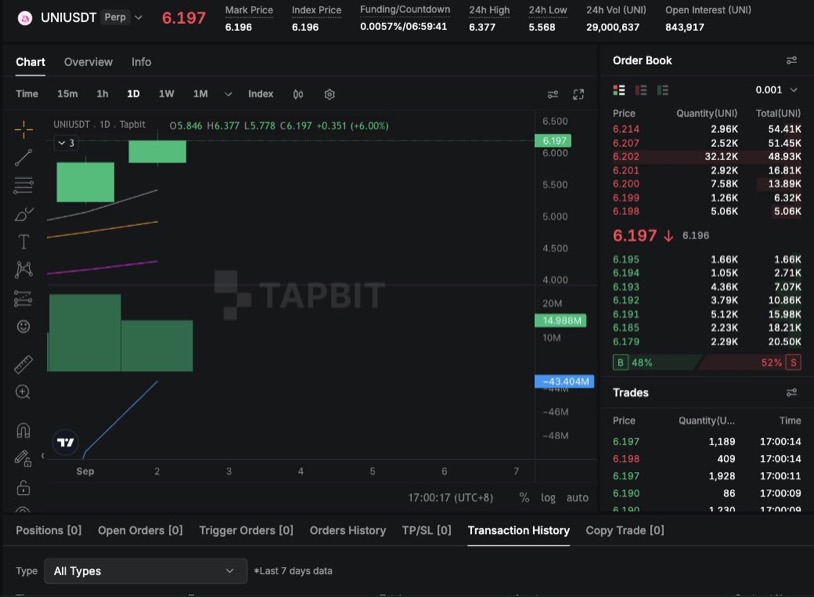Select the 1h interval
Image resolution: width=814 pixels, height=597 pixels.
(x=102, y=94)
